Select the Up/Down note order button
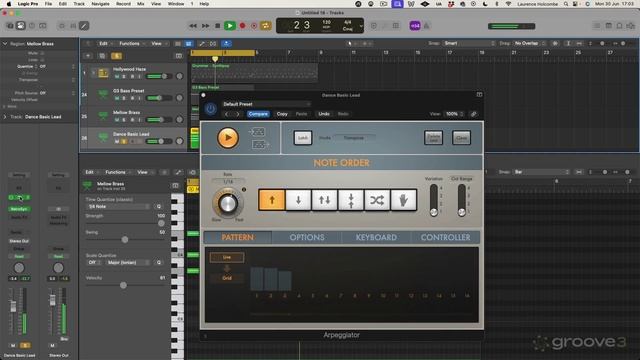 (324, 200)
